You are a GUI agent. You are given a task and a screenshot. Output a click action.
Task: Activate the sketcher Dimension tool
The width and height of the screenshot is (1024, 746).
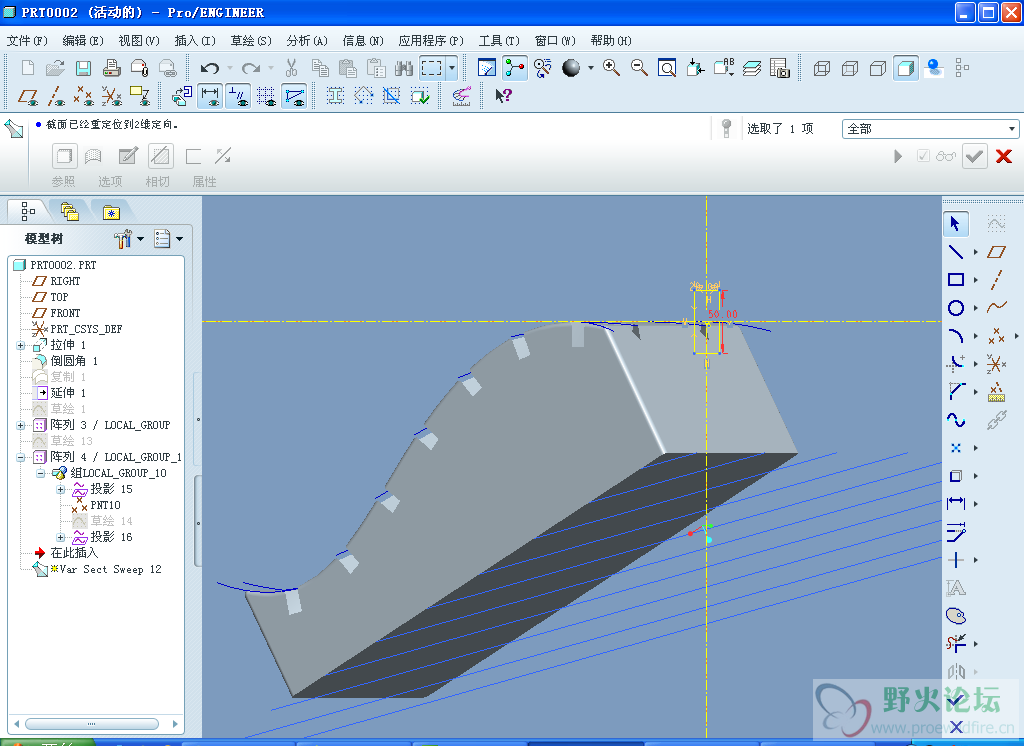tap(955, 504)
